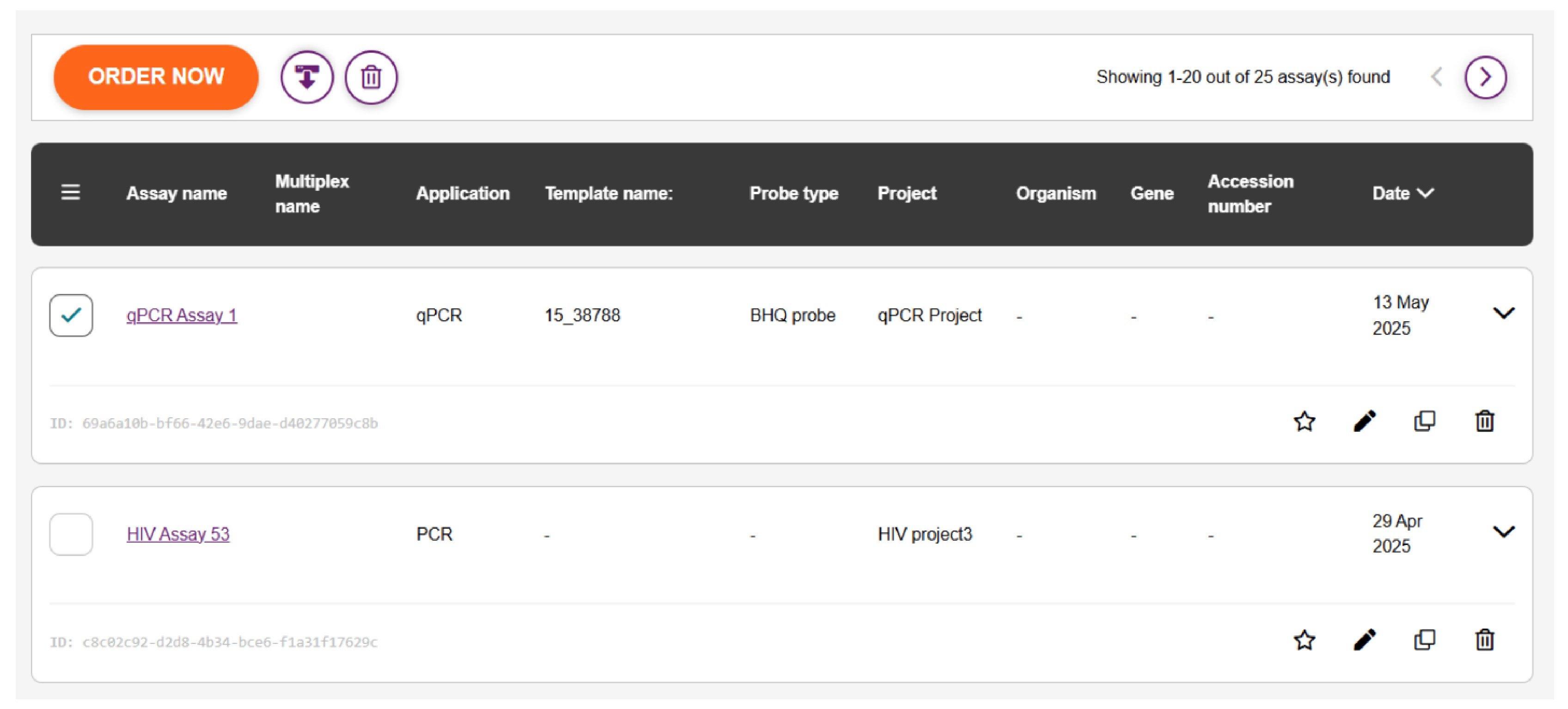Copy HIV Assay 53 using duplicate icon

coord(1424,640)
